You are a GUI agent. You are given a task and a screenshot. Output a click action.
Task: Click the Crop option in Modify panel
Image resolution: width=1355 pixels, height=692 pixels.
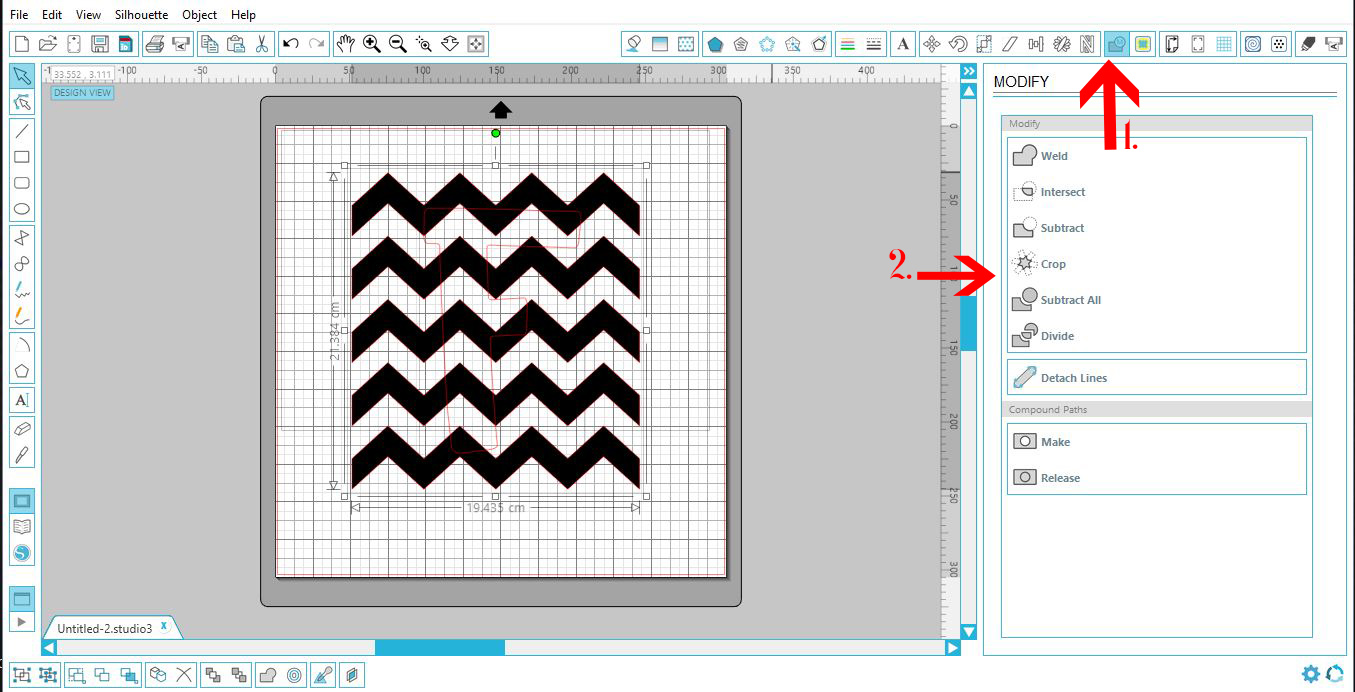1048,263
